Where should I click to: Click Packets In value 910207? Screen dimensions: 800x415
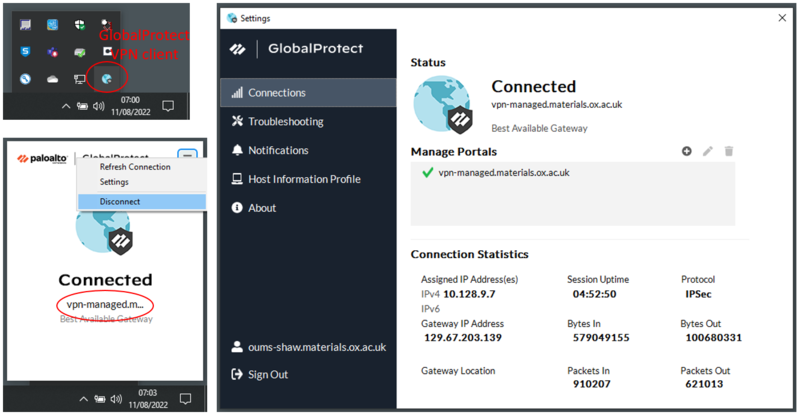point(591,384)
